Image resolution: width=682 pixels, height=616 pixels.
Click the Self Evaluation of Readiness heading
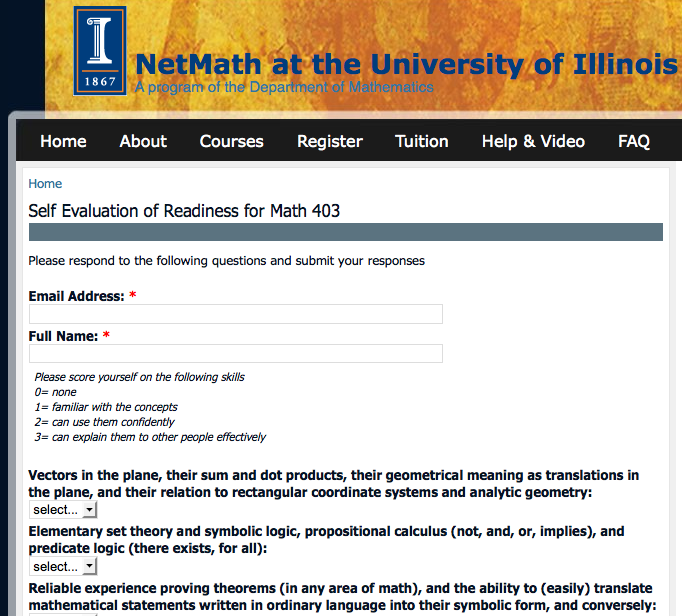coord(184,211)
